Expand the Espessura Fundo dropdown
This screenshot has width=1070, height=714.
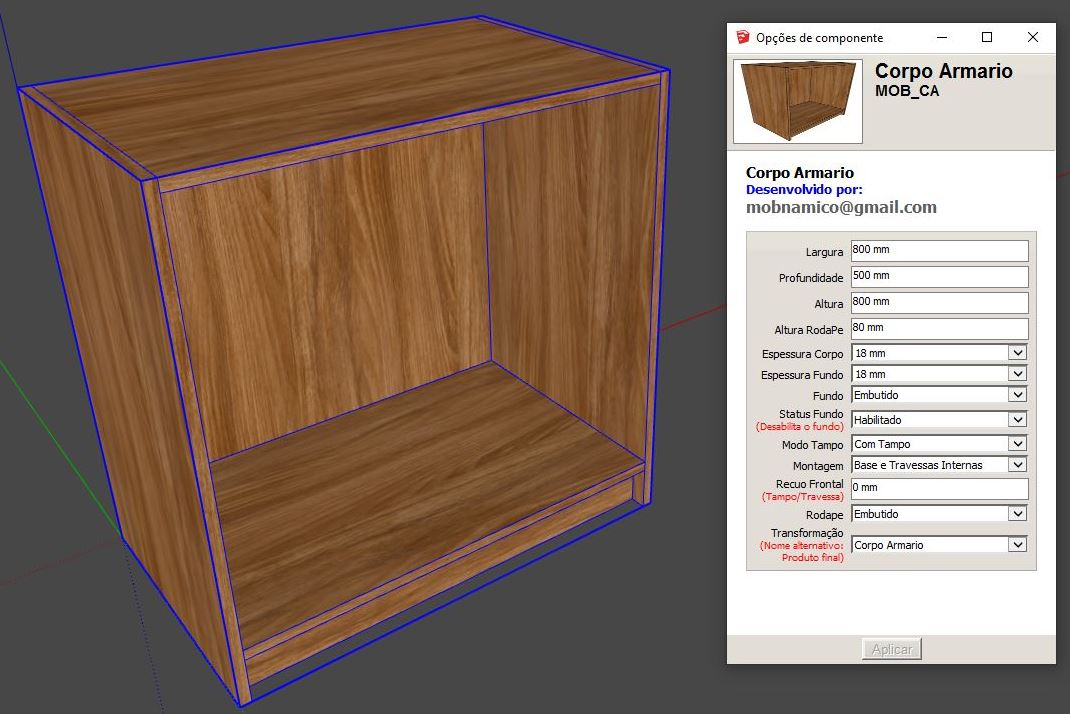pos(1017,374)
